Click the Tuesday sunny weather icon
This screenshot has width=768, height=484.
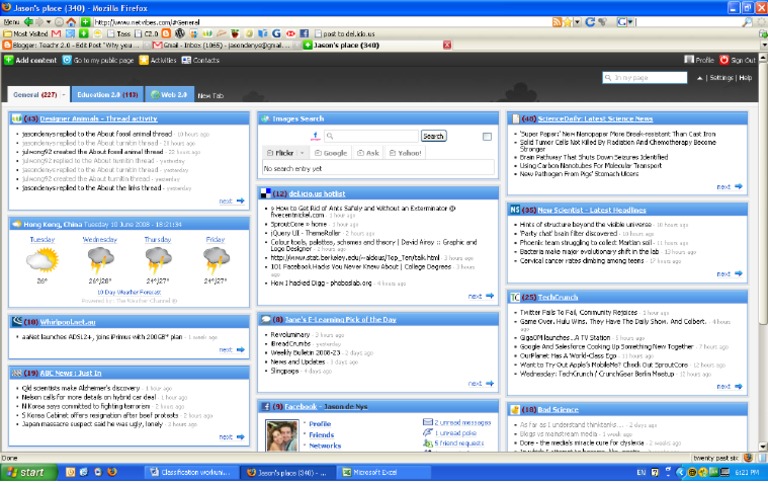(41, 261)
